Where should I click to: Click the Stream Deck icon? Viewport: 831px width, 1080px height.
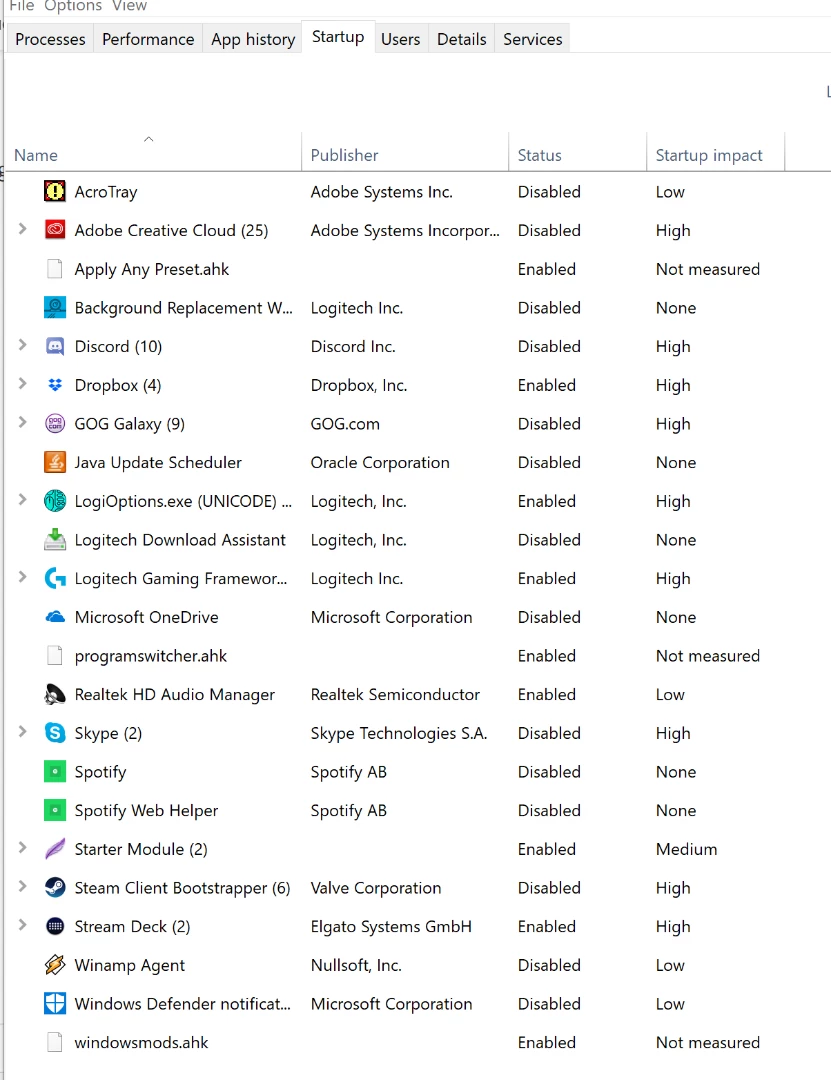55,926
